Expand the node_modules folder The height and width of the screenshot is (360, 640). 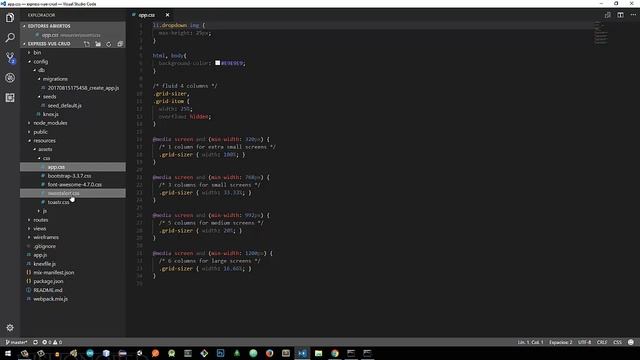click(x=50, y=123)
